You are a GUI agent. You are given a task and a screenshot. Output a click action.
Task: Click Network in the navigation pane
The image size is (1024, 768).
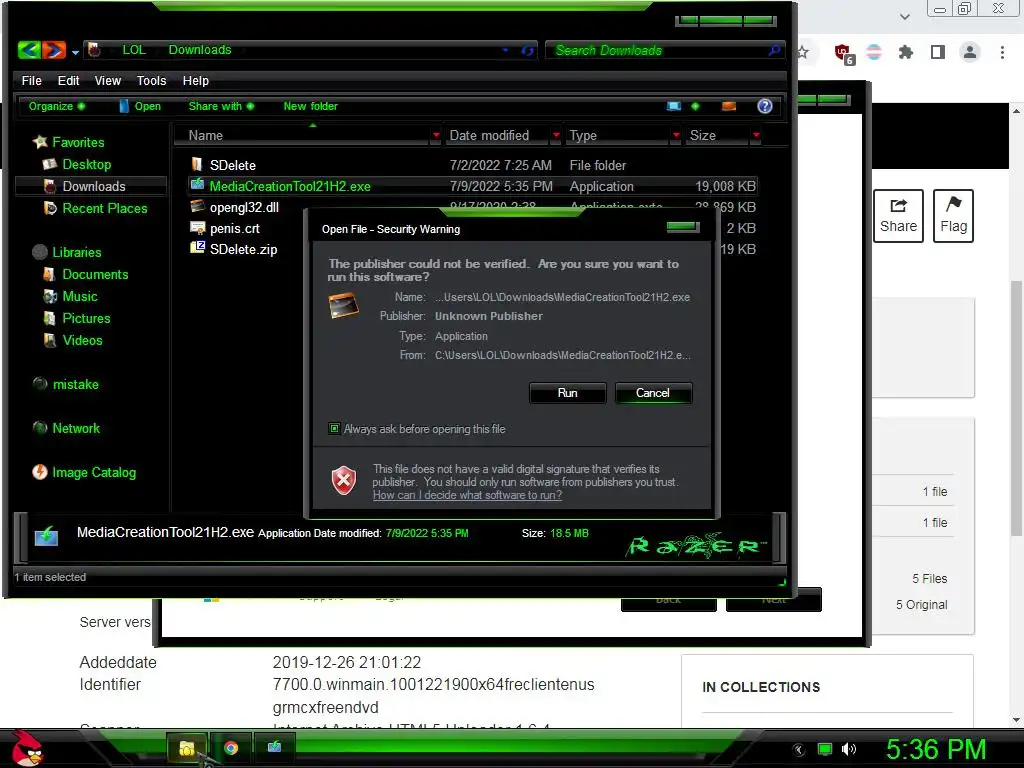pos(76,428)
